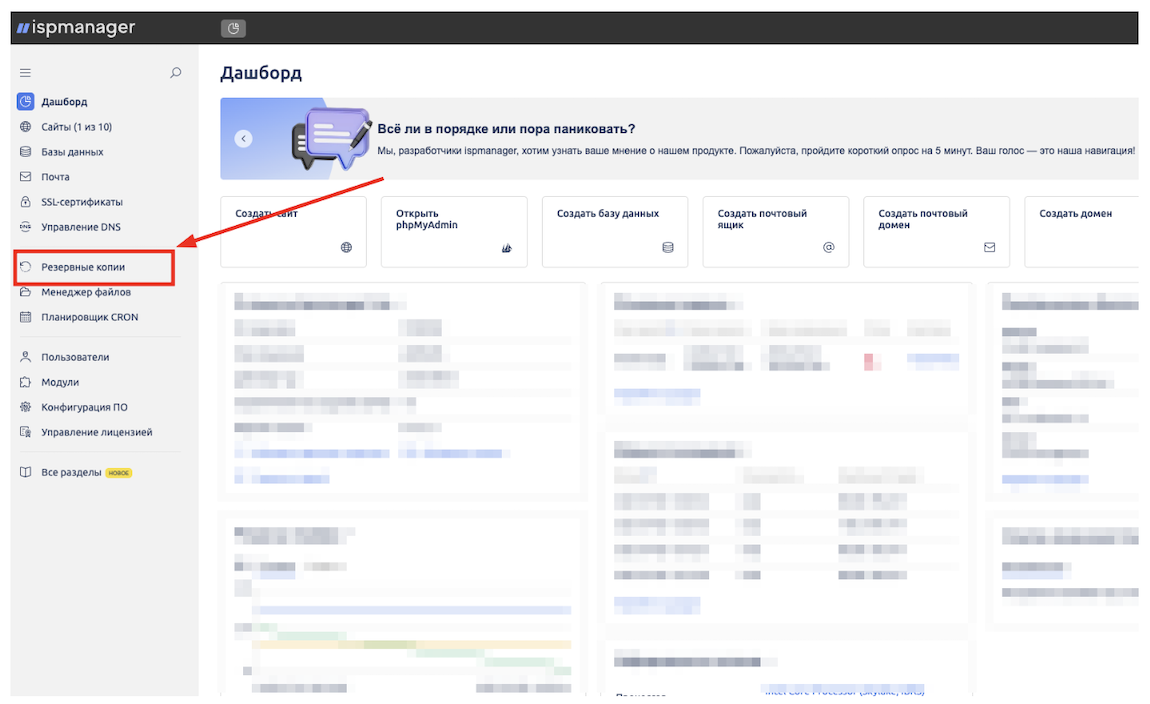Open Менеджер файлов
The height and width of the screenshot is (704, 1150).
[x=86, y=292]
